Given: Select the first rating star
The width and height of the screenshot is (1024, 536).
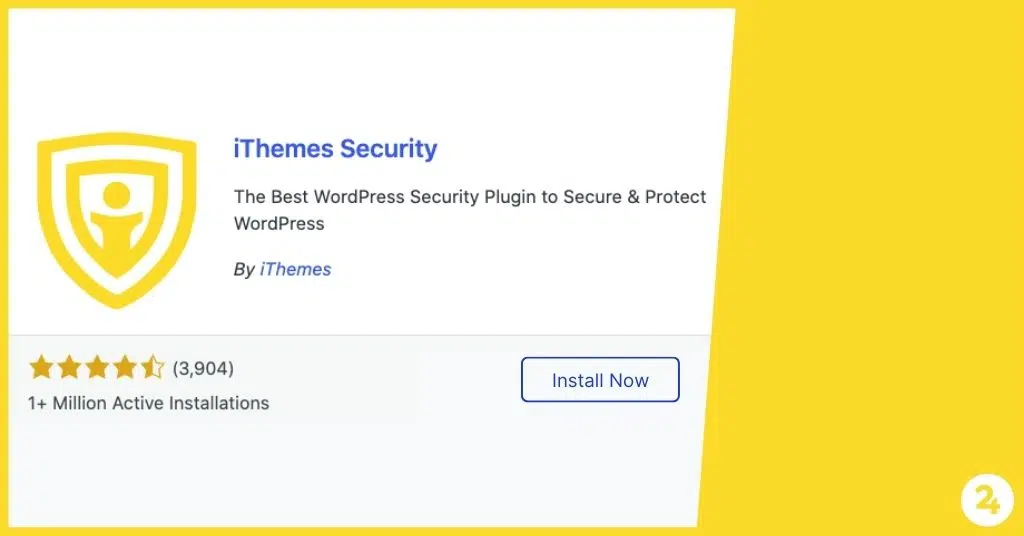Looking at the screenshot, I should click(x=41, y=368).
